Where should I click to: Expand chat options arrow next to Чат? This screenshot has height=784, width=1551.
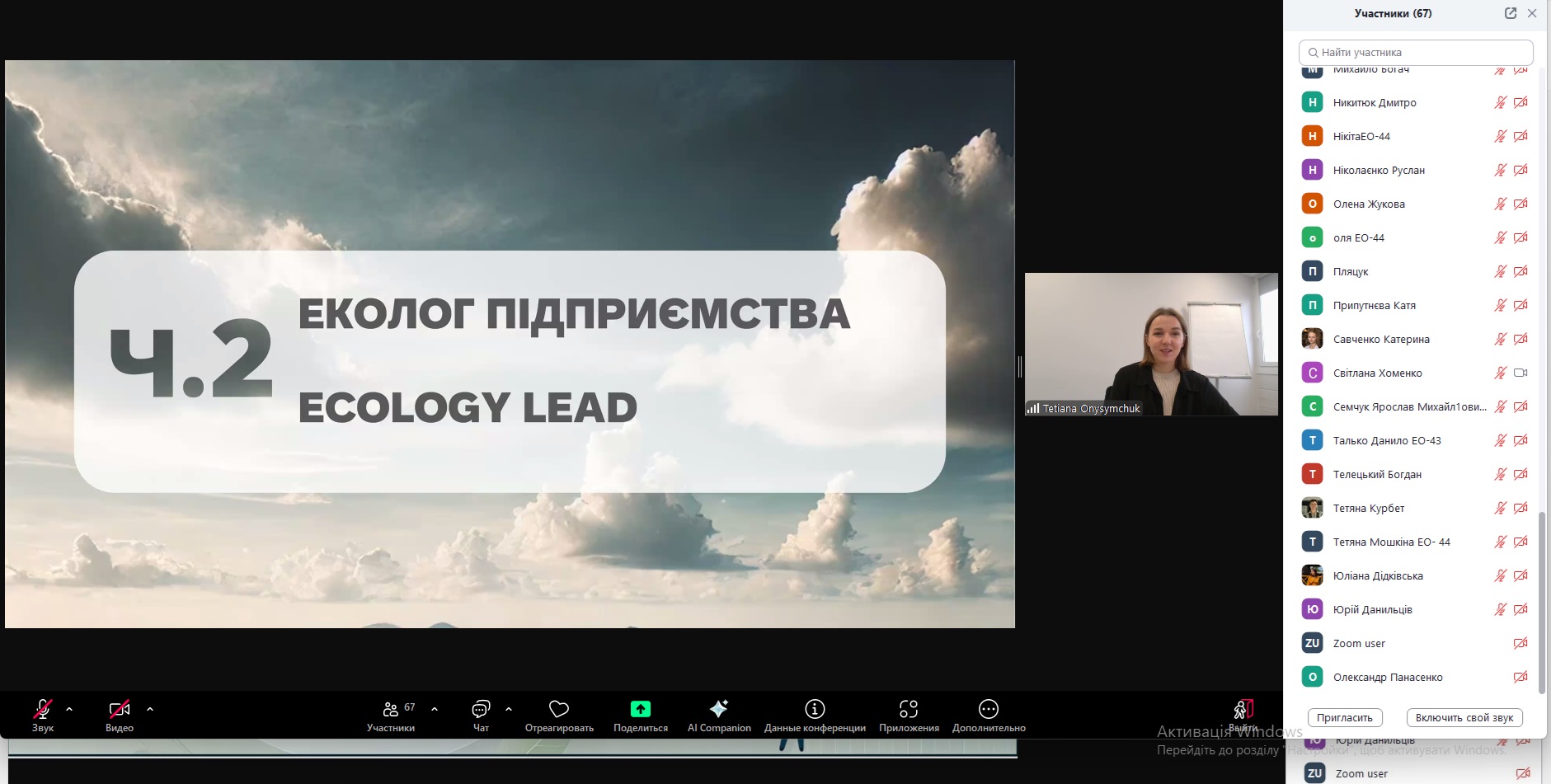coord(509,709)
